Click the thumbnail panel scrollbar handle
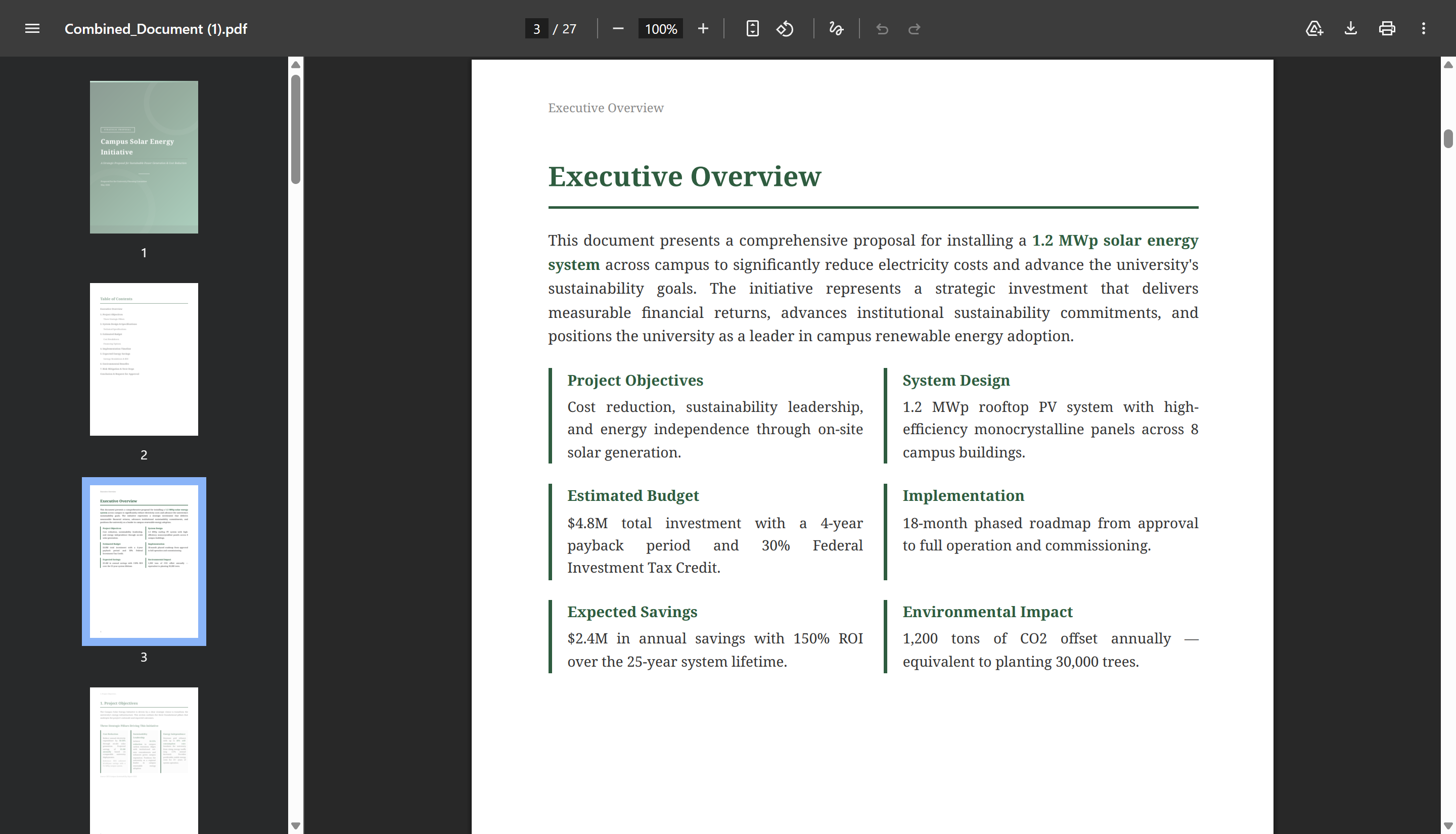Image resolution: width=1456 pixels, height=834 pixels. pos(296,129)
